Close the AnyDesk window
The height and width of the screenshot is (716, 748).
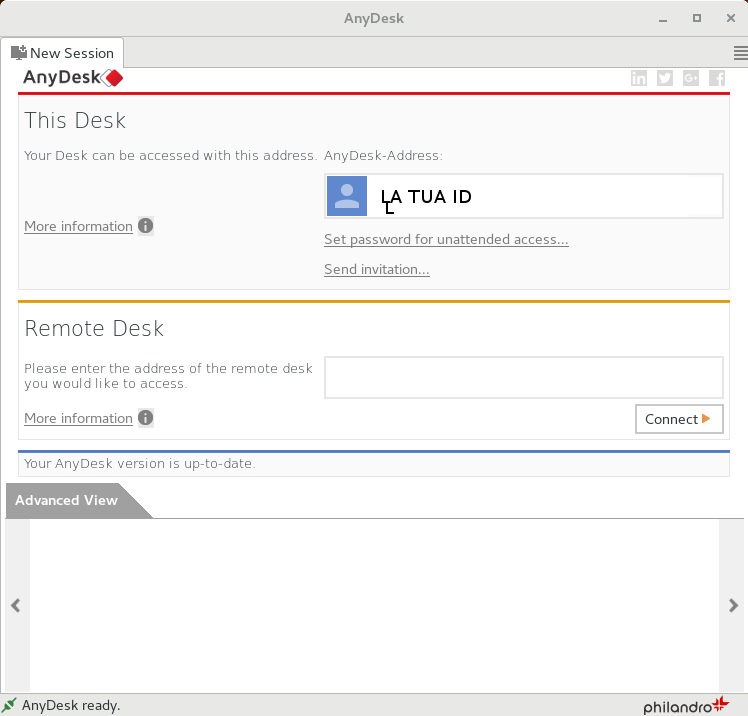coord(731,18)
